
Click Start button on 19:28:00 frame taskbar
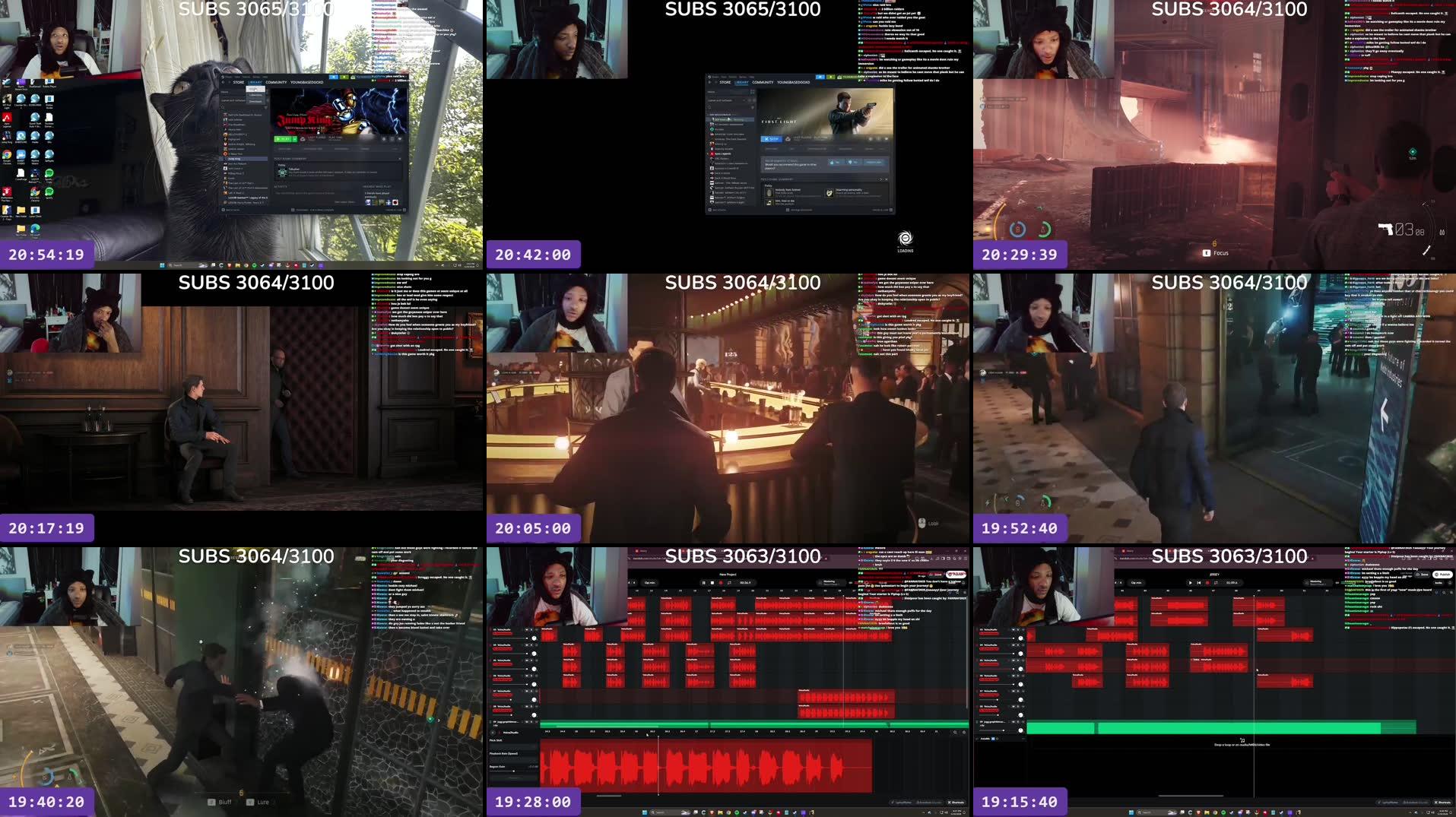[x=645, y=812]
